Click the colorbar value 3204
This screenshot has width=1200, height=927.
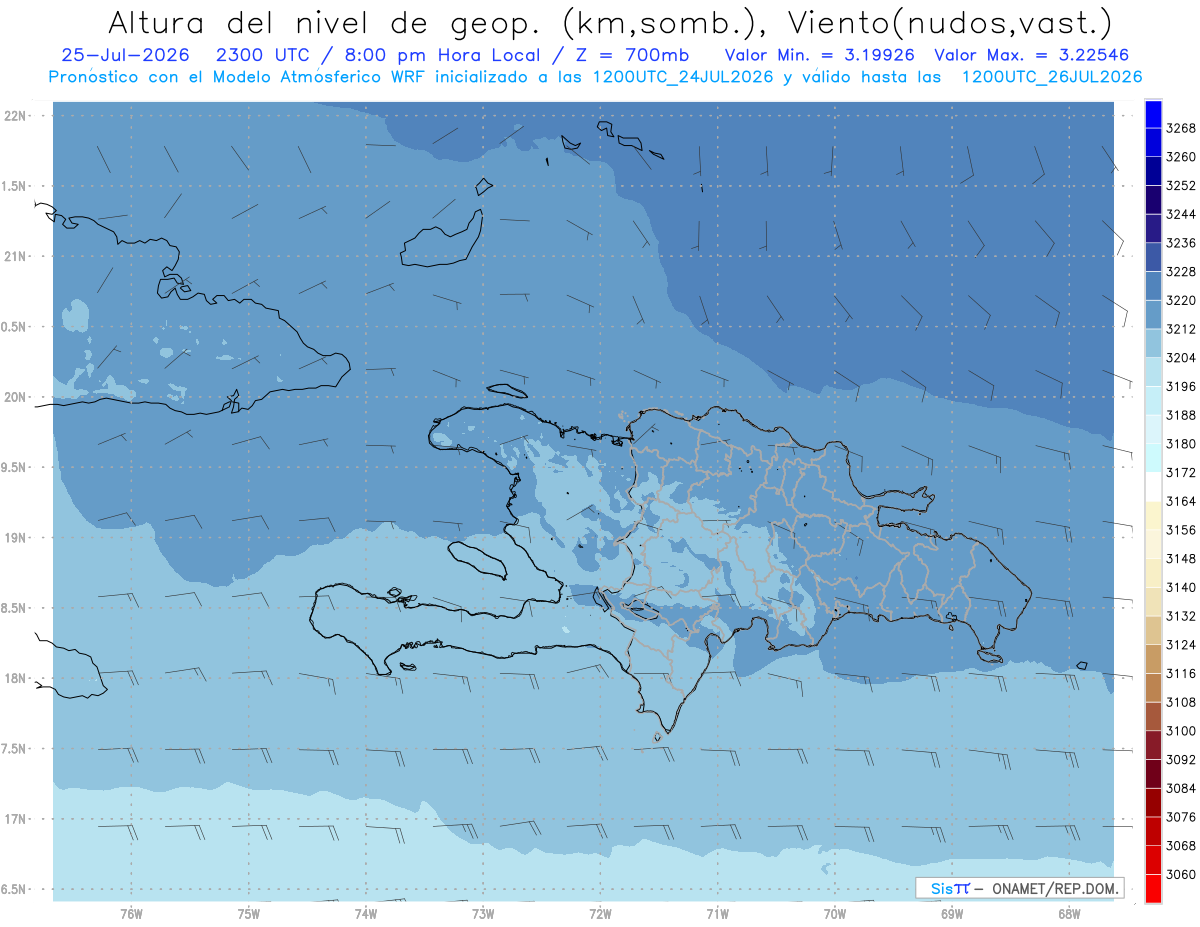(1181, 358)
